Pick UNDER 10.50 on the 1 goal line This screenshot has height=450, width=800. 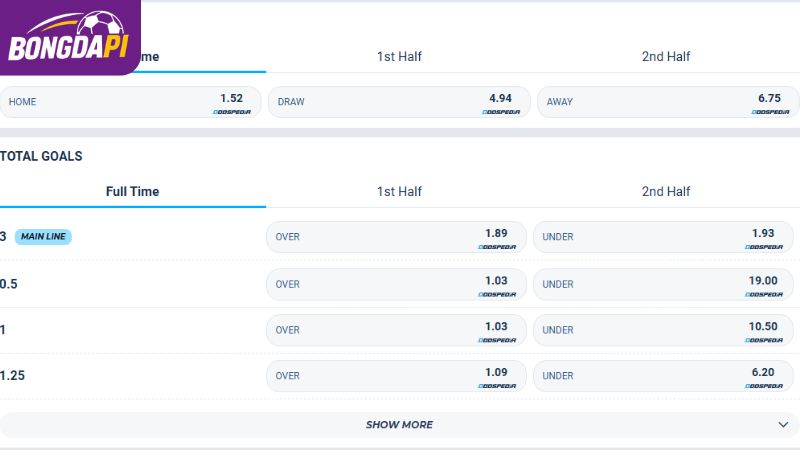click(x=663, y=330)
